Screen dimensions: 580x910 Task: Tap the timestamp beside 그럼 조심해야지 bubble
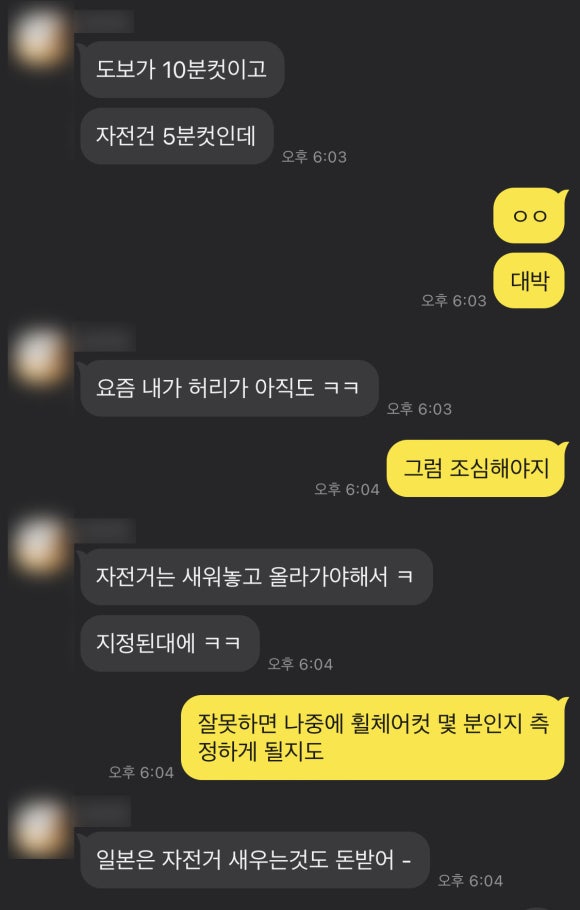347,489
